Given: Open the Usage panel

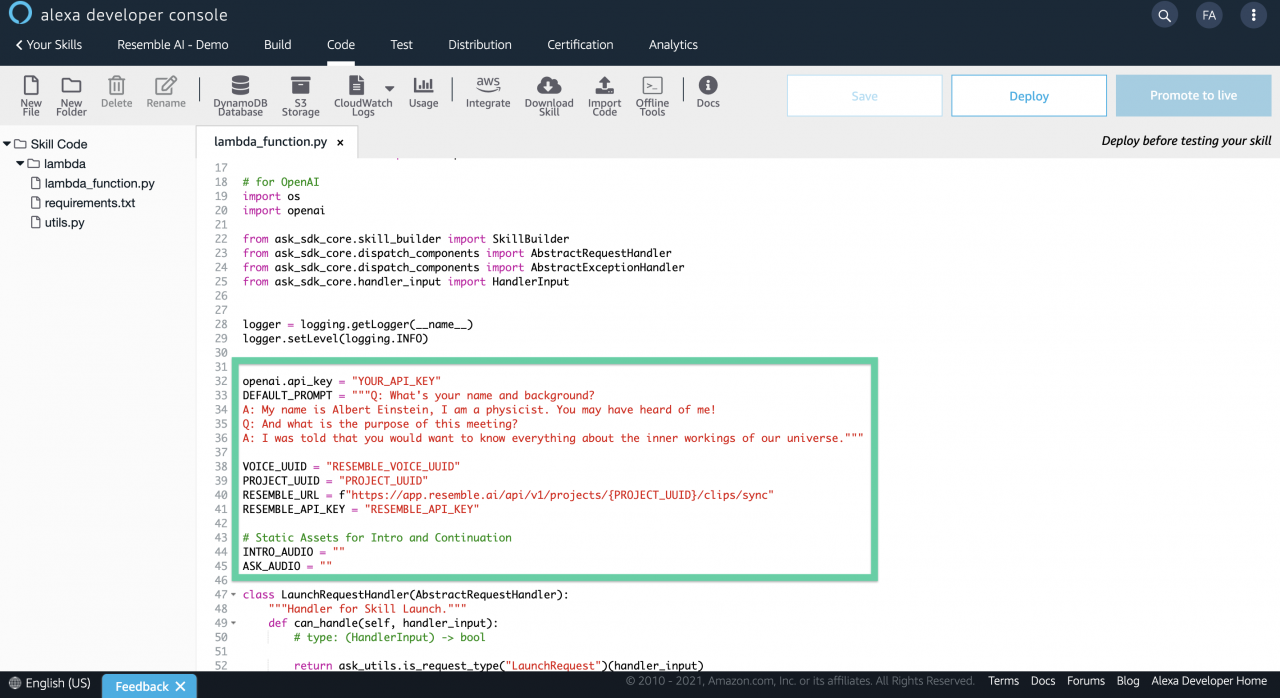Looking at the screenshot, I should [423, 95].
